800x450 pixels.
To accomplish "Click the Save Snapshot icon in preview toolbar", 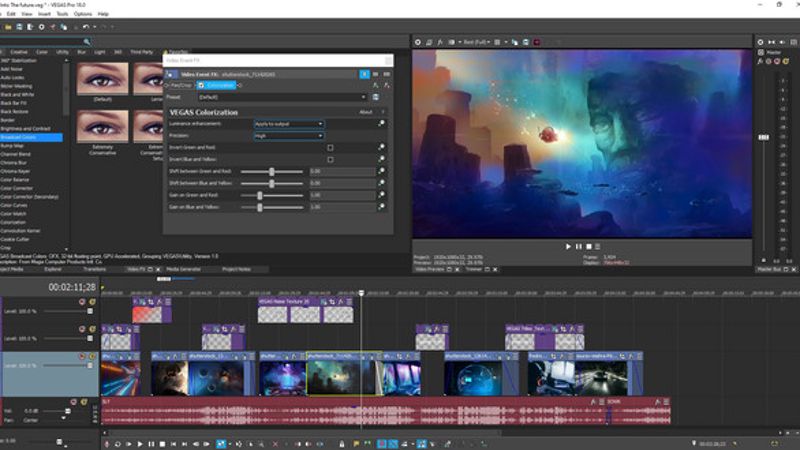I will [x=526, y=42].
